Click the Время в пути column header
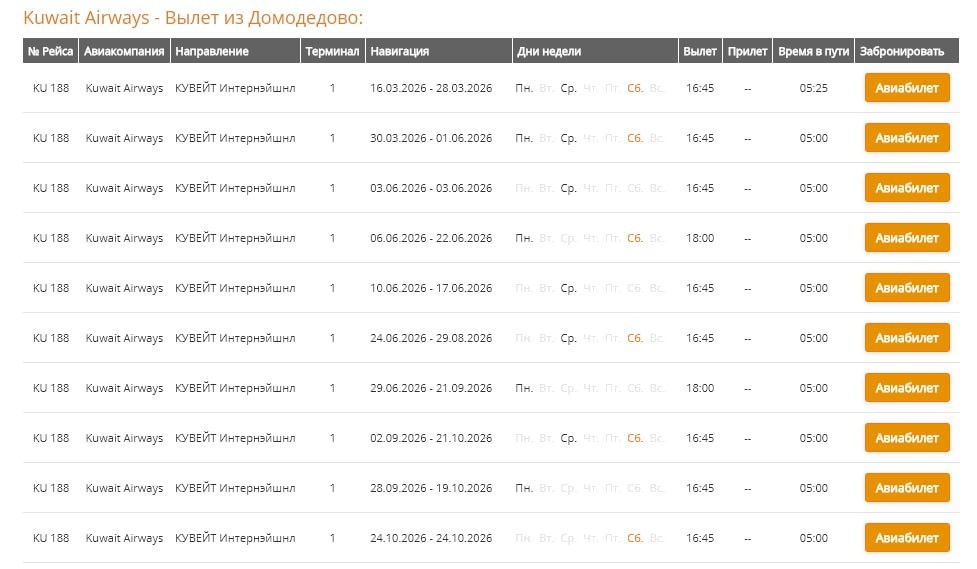Screen dimensions: 977x569 pyautogui.click(x=814, y=51)
